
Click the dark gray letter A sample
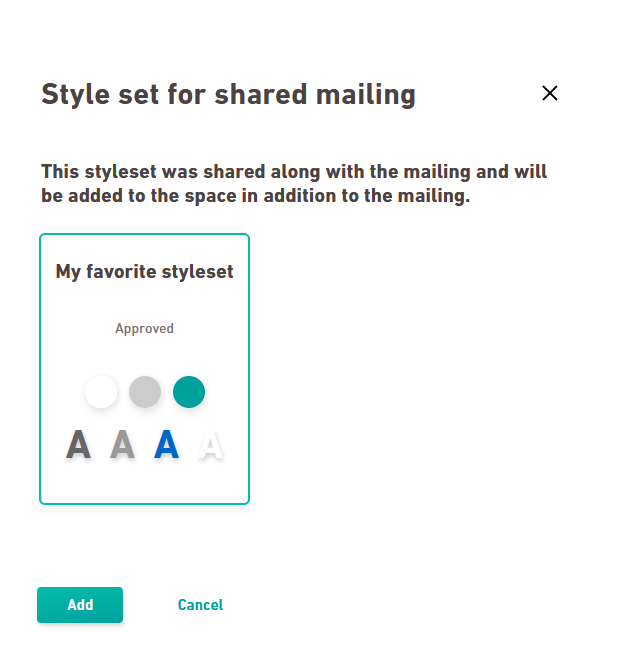click(79, 444)
